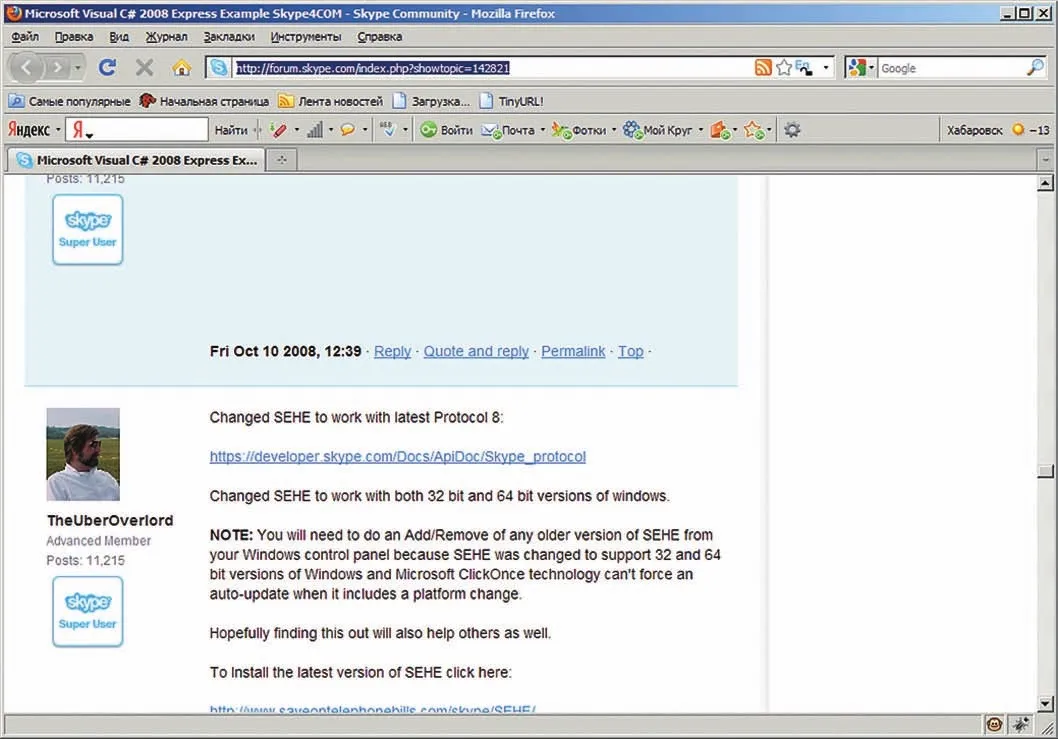Click the Найти search button
This screenshot has width=1058, height=739.
231,130
